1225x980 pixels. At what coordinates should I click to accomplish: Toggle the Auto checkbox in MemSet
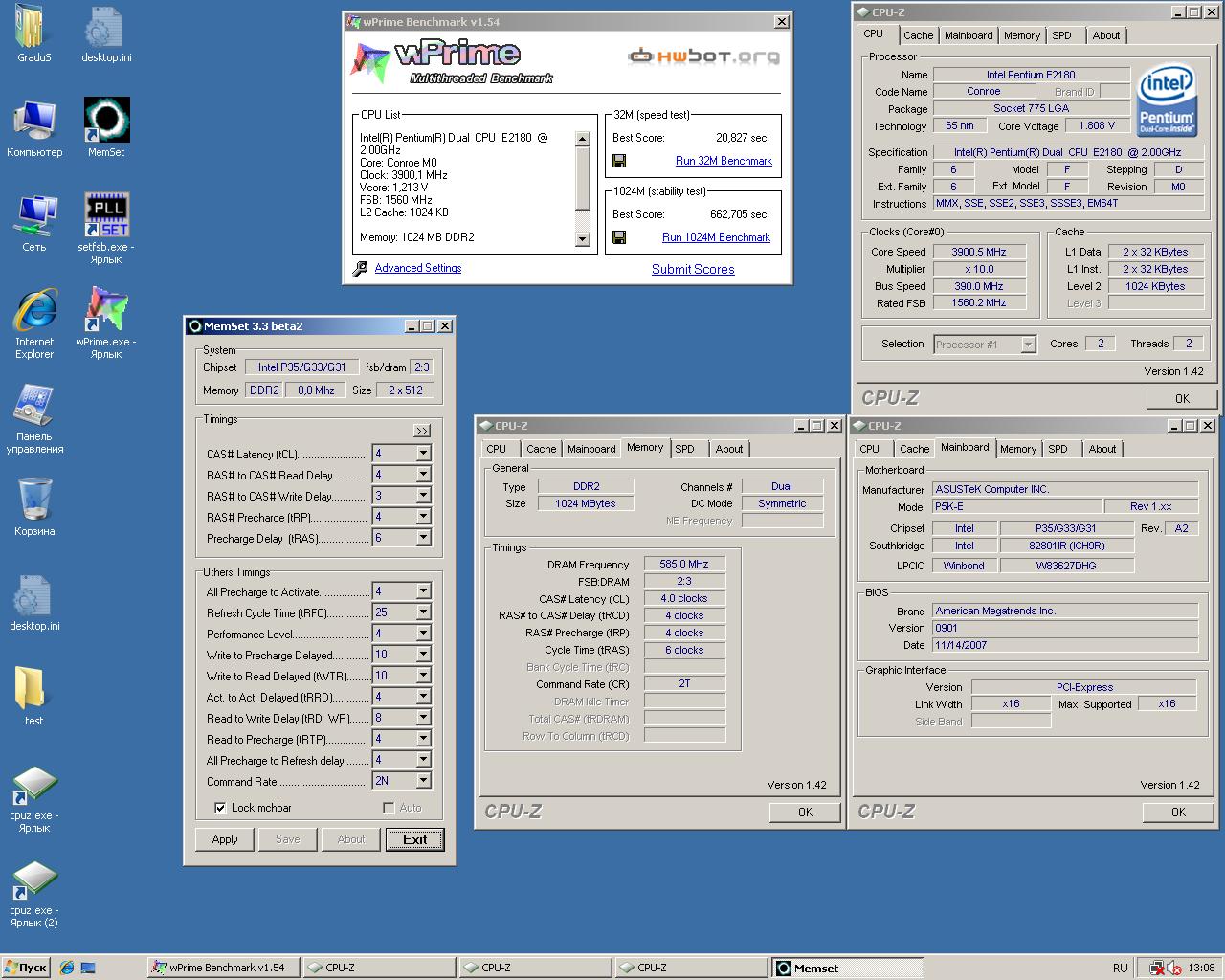(x=389, y=808)
